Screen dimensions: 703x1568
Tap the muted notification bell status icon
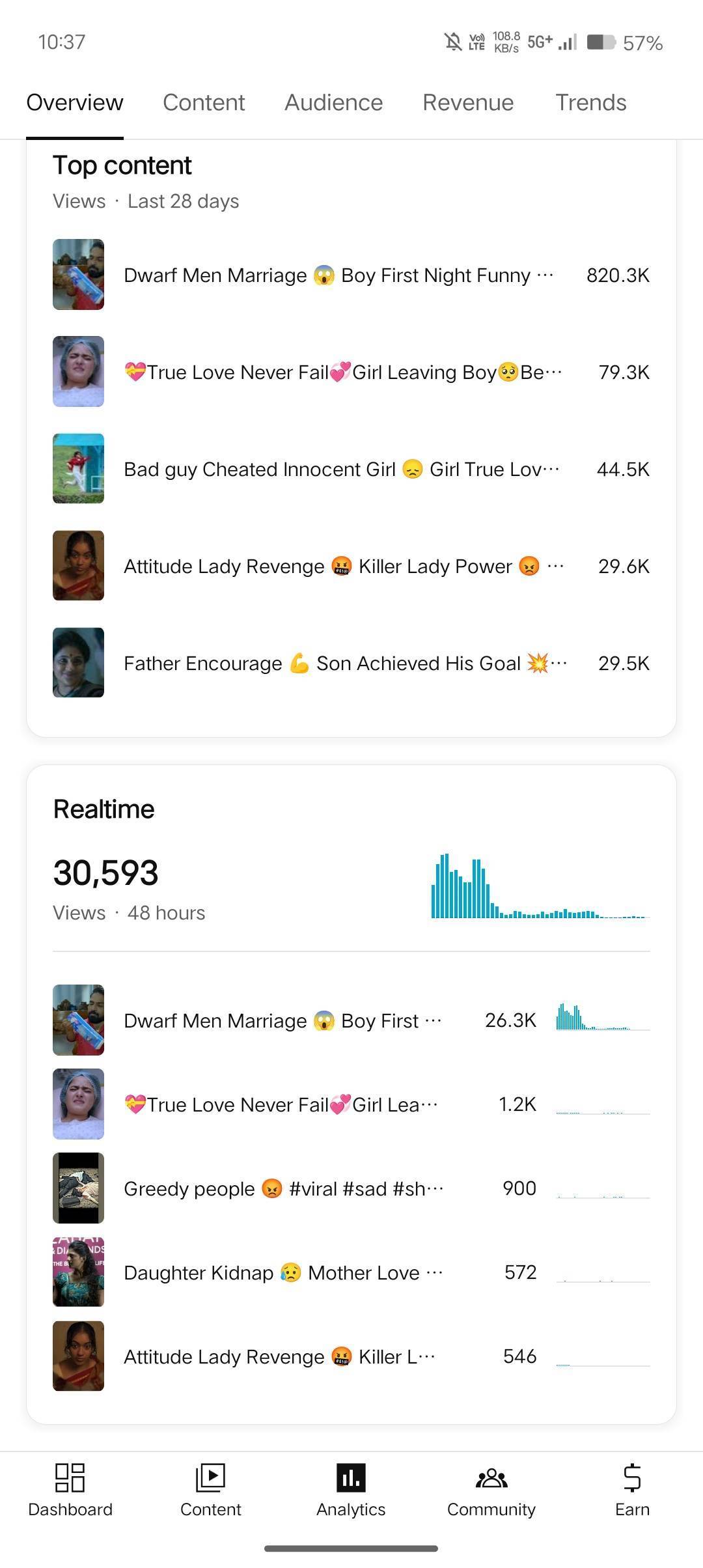pos(453,42)
